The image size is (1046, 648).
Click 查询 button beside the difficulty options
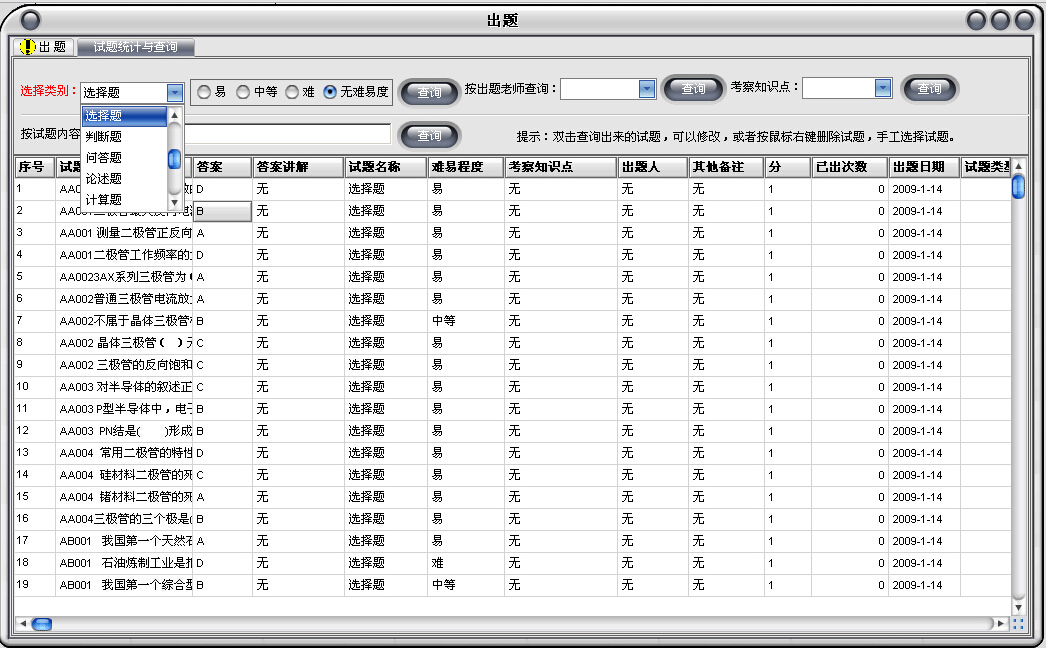point(429,91)
